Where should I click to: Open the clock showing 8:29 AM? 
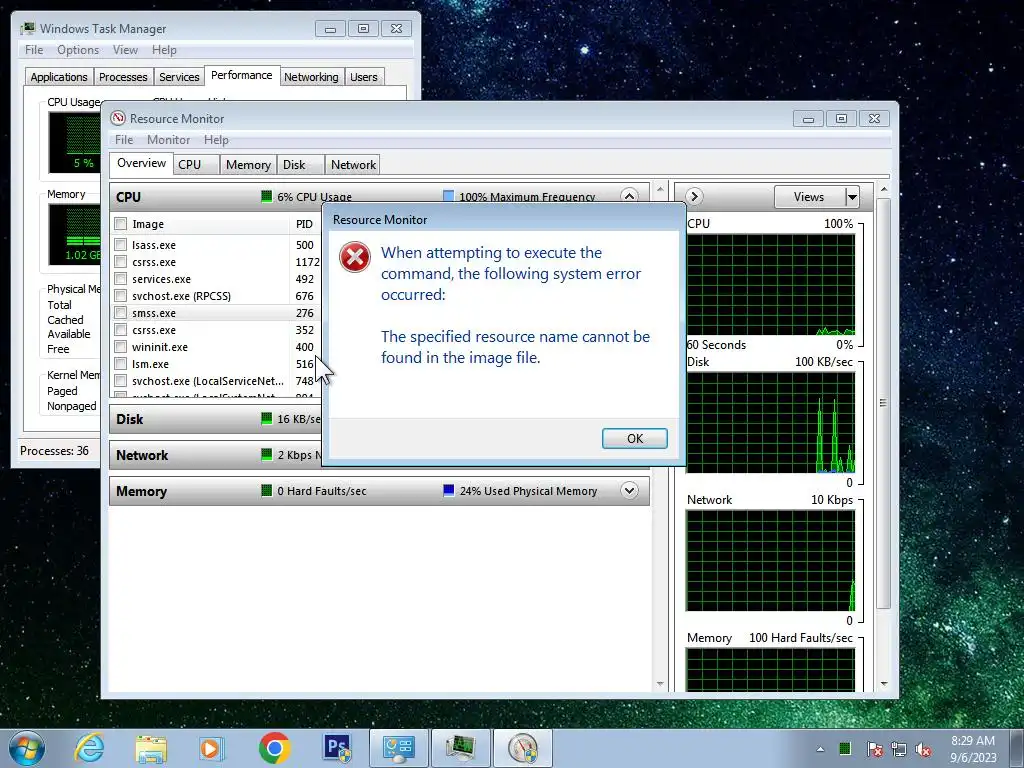973,748
